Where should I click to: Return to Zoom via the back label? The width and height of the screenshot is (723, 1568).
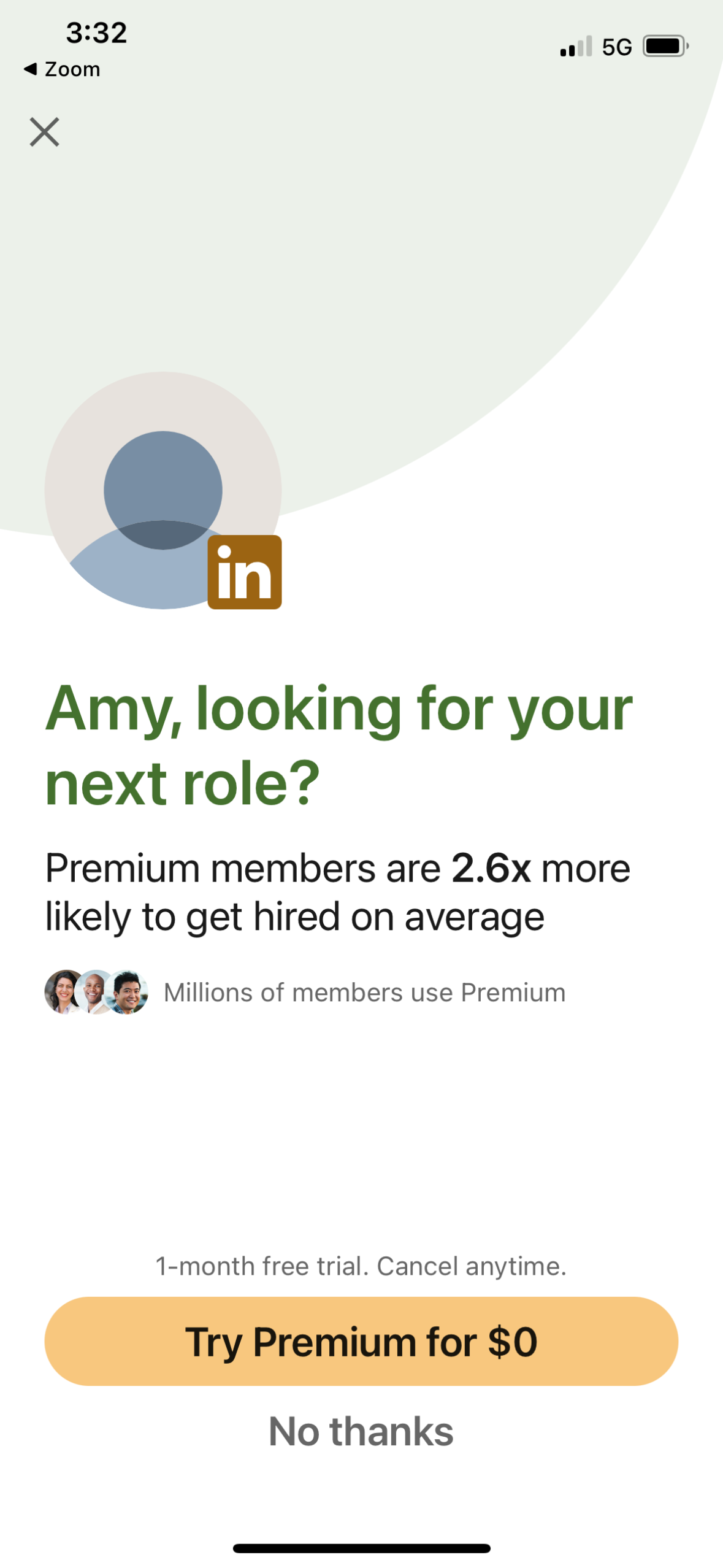63,69
